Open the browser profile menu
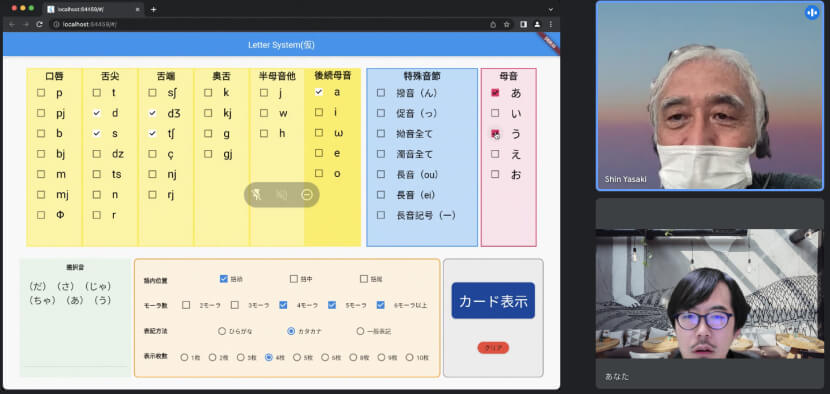The height and width of the screenshot is (394, 830). [x=537, y=24]
